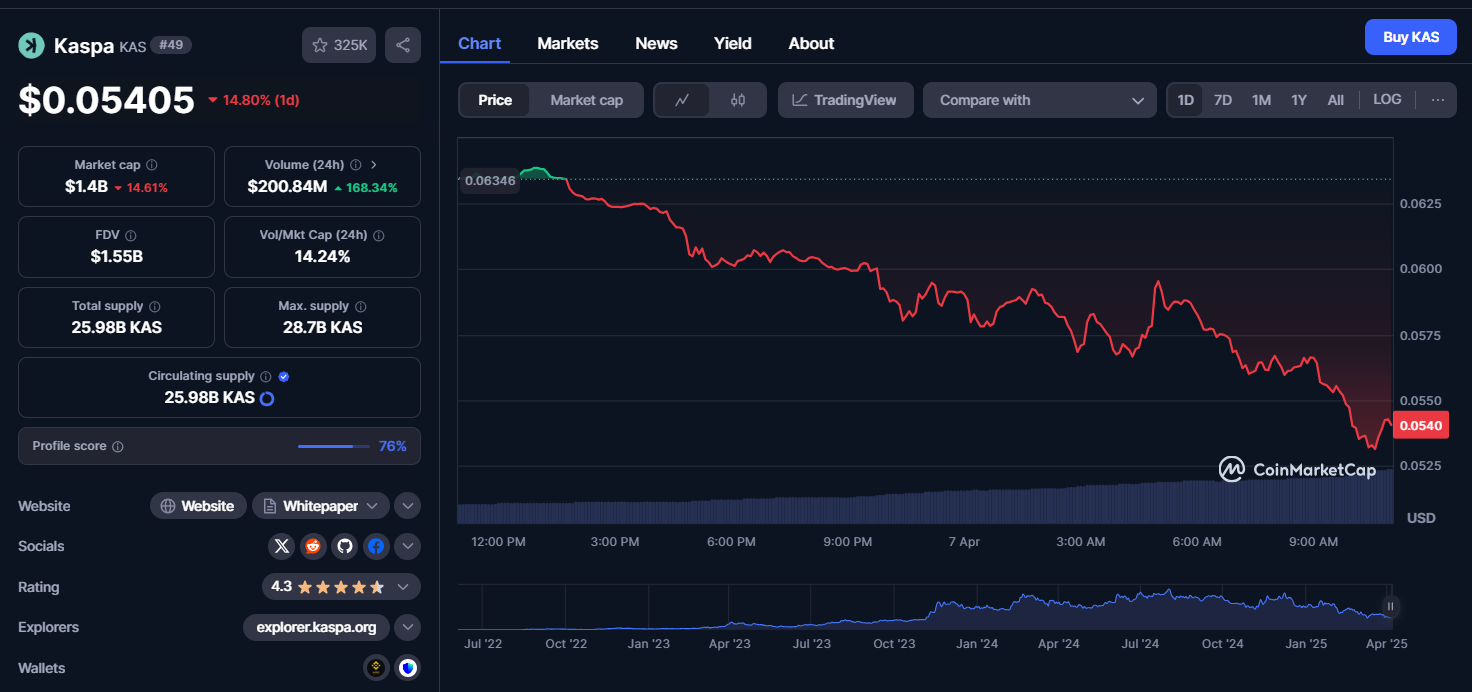Viewport: 1472px width, 692px height.
Task: Click the 0.06346 opening price label
Action: coord(490,181)
